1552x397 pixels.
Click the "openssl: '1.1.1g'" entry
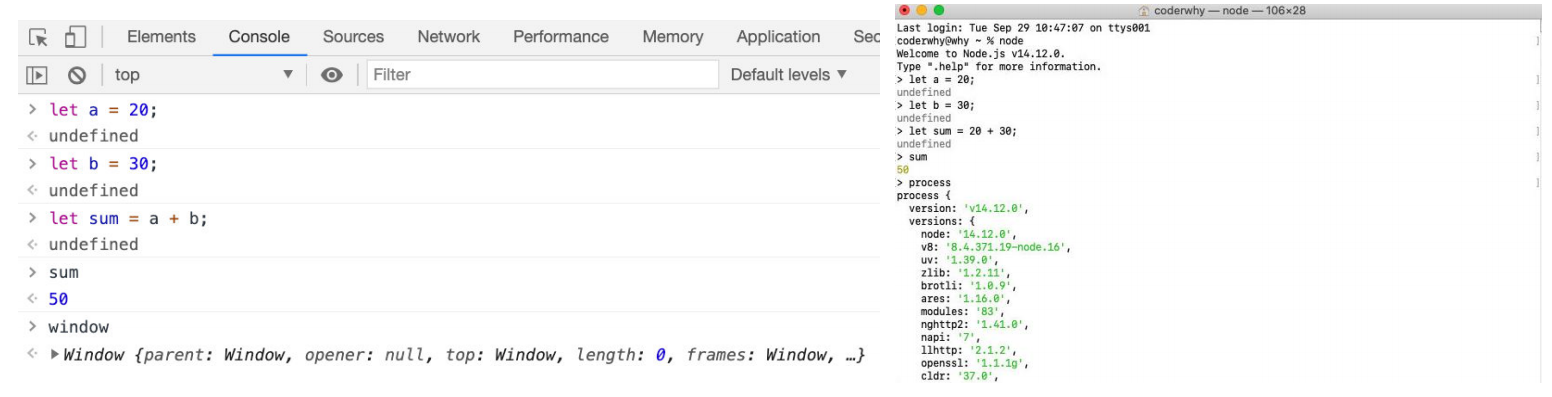tap(974, 363)
